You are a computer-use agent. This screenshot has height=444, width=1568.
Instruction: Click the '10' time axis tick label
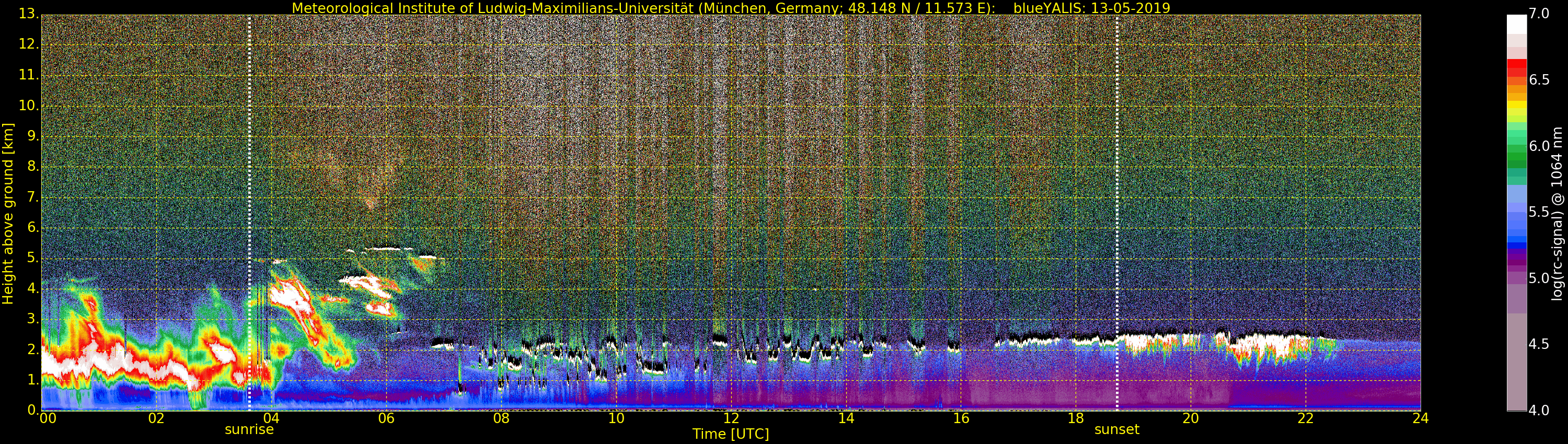point(616,418)
